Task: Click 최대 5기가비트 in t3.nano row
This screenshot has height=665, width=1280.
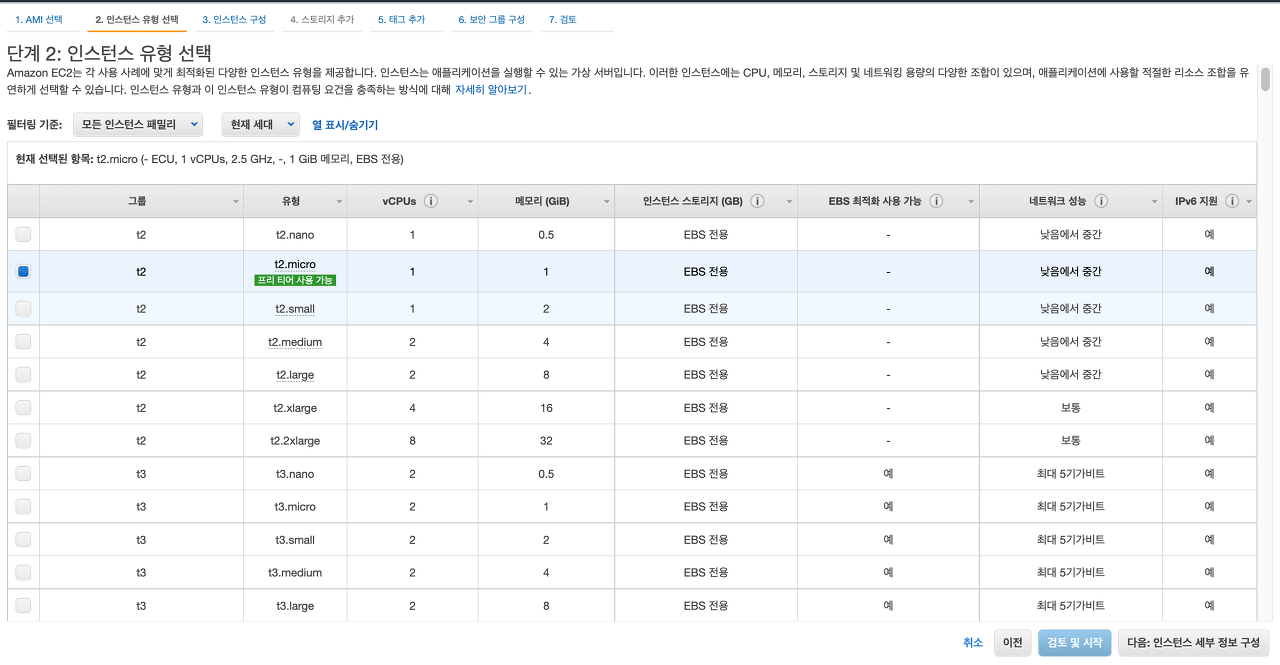Action: tap(1070, 474)
